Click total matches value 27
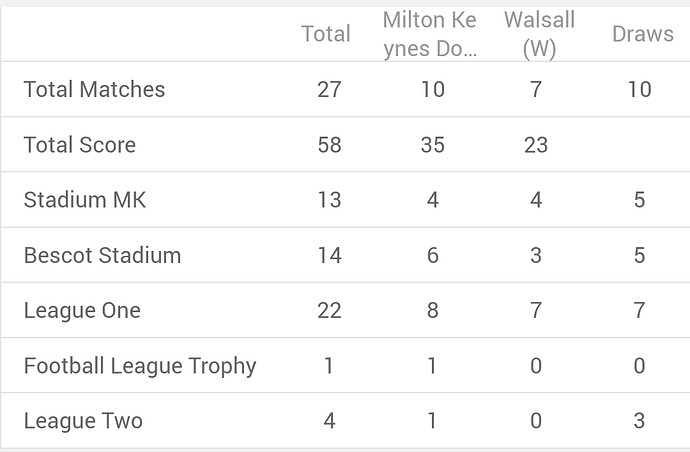Image resolution: width=690 pixels, height=452 pixels. pos(328,89)
